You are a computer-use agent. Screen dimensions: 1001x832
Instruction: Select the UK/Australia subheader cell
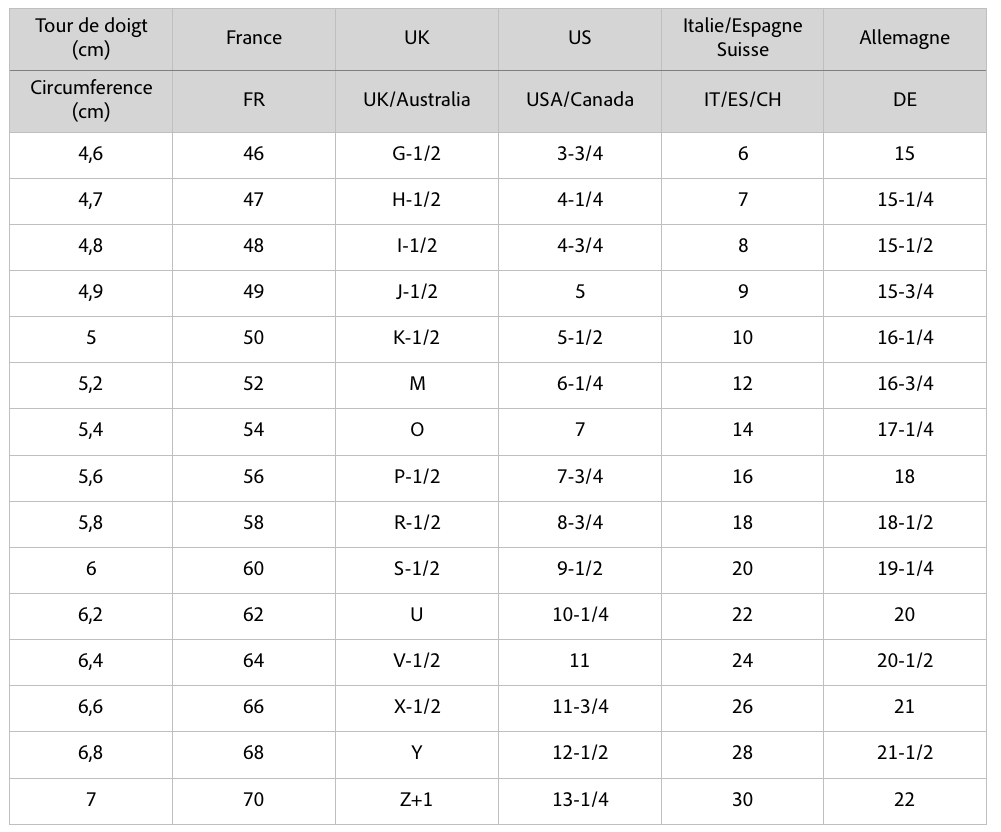pos(417,100)
